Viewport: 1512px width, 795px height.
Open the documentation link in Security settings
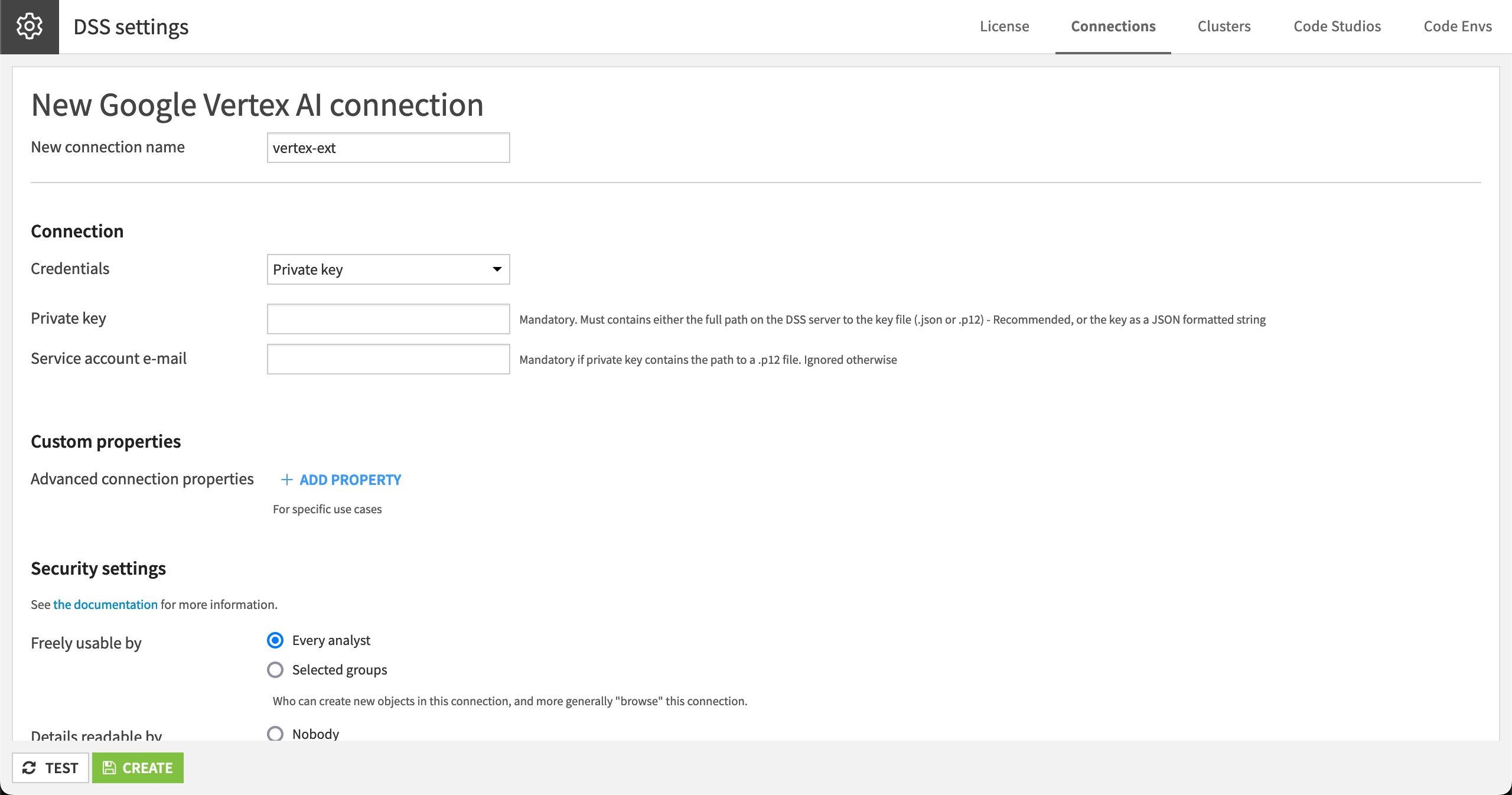coord(105,604)
